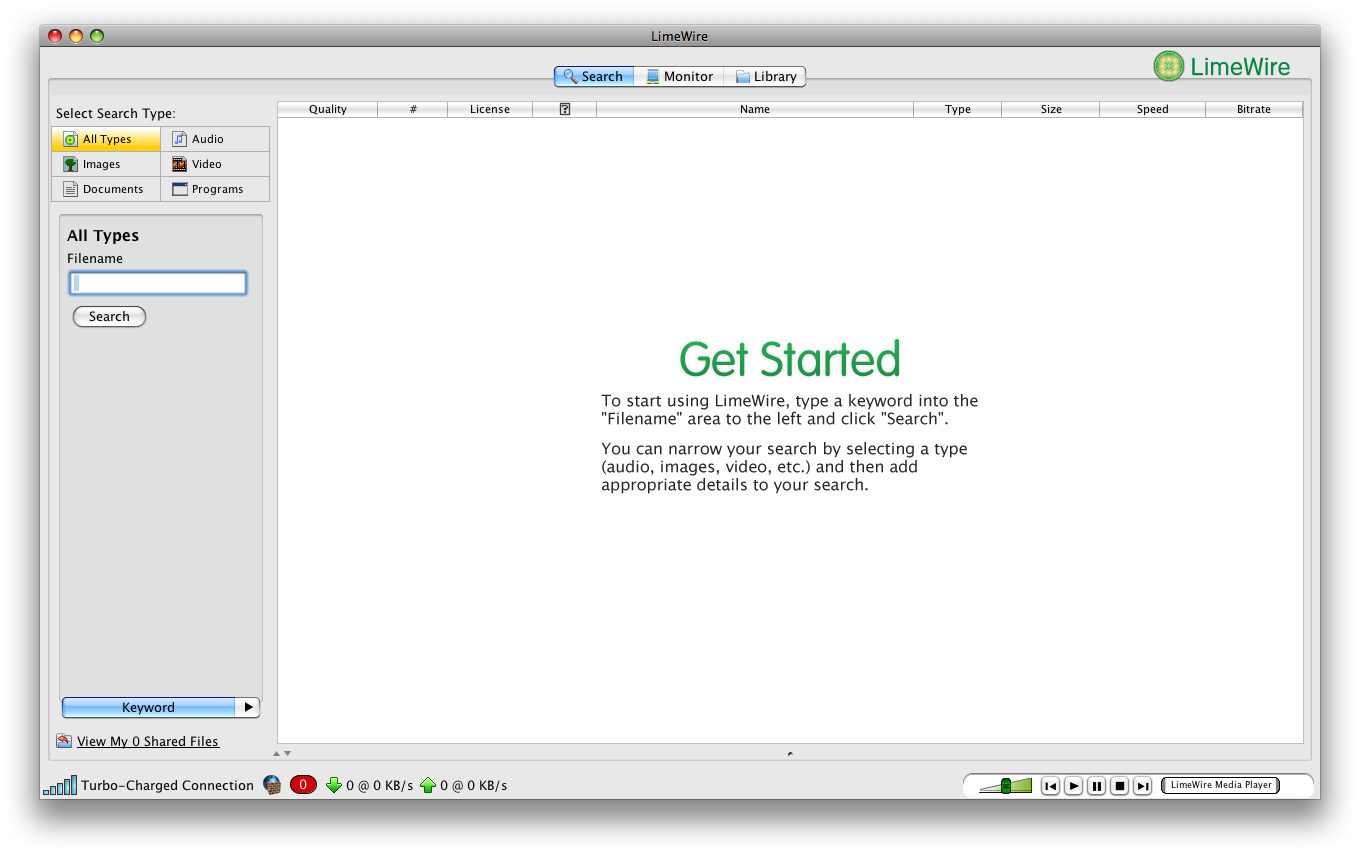Select the All Types search type

click(106, 139)
